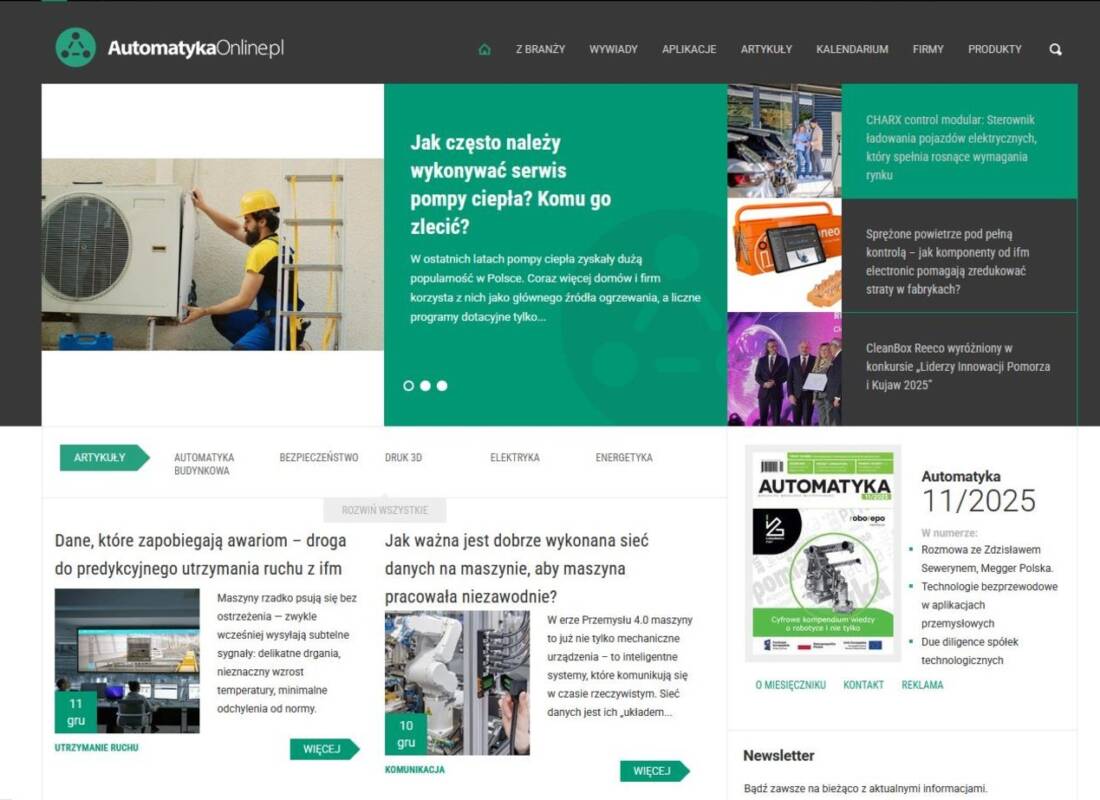
Task: Select the ENERGETYKA category tab
Action: click(624, 458)
